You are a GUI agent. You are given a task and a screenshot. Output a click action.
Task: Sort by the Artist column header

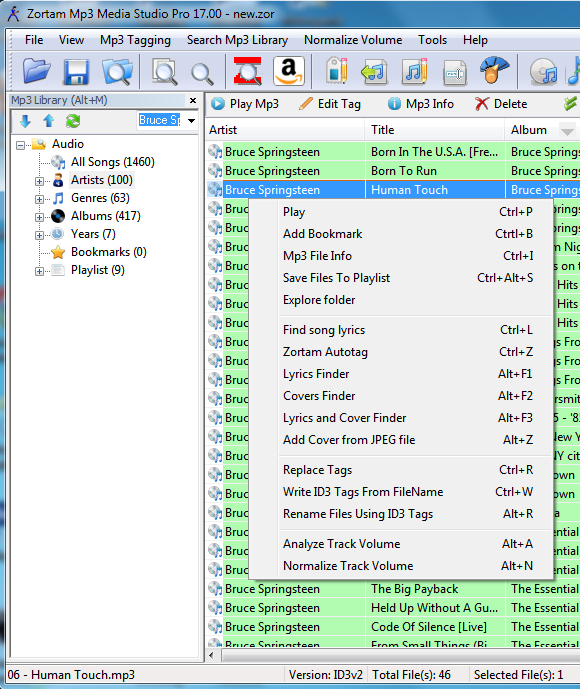pos(285,130)
